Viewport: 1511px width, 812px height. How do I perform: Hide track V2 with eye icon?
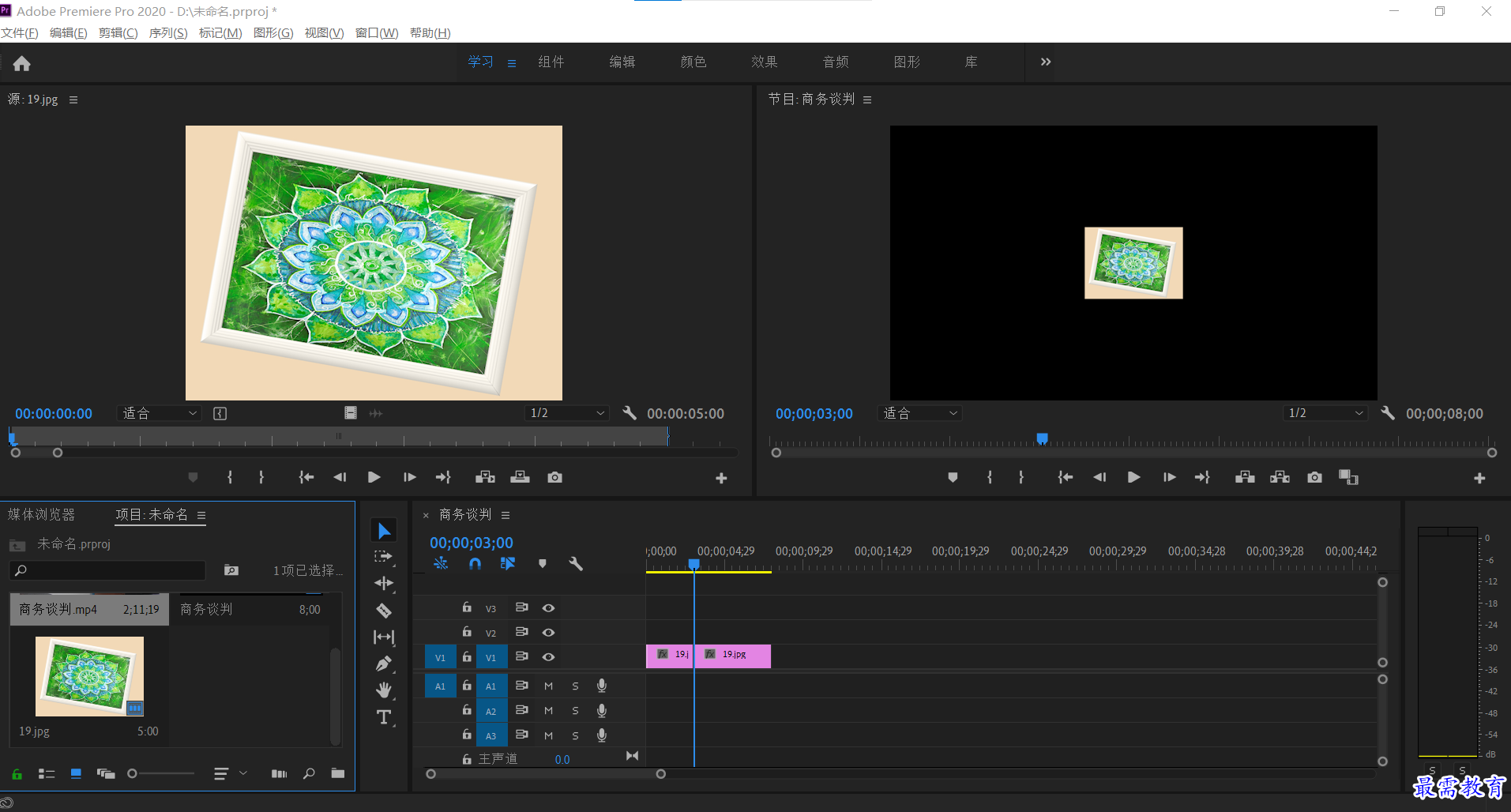[x=548, y=632]
